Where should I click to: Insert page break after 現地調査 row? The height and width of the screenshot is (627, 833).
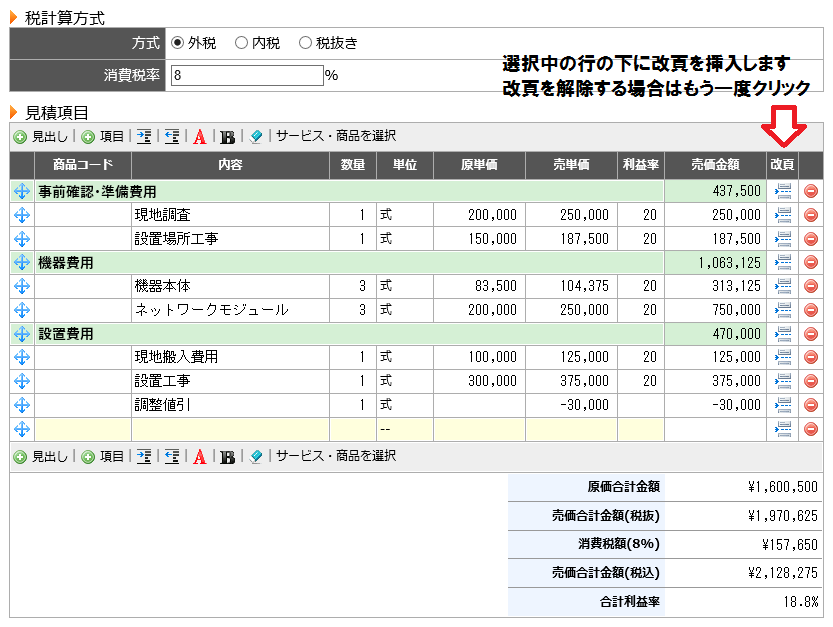point(783,215)
